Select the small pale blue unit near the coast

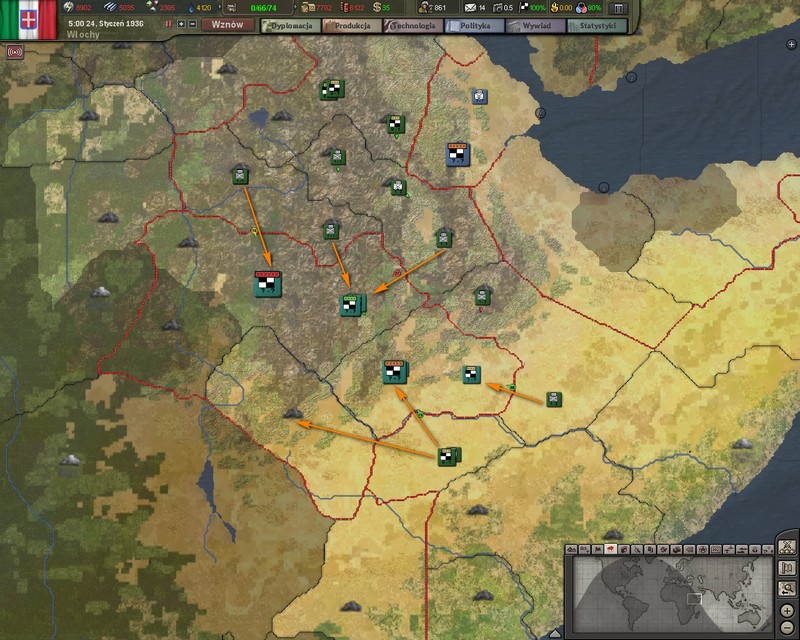tap(479, 95)
